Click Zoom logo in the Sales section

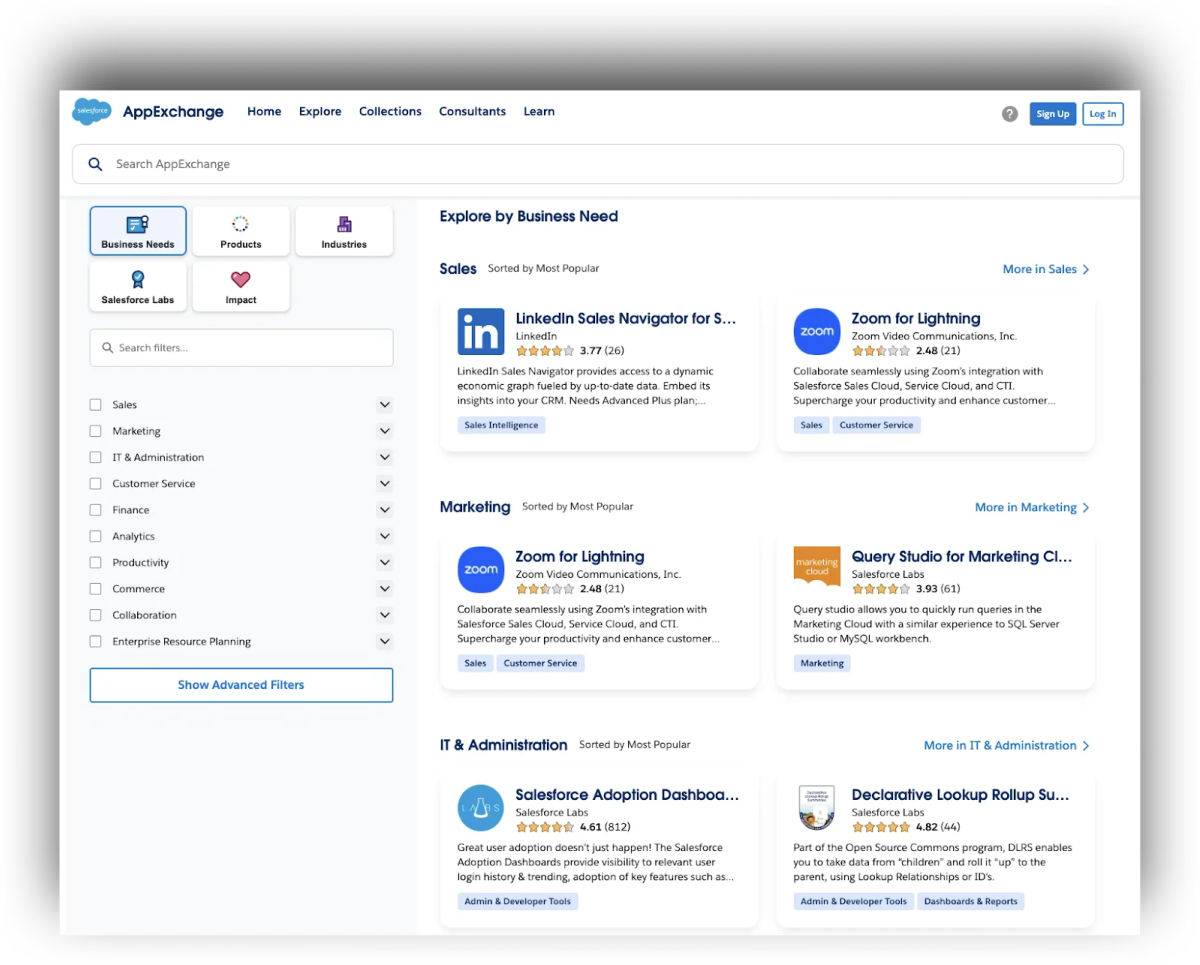click(x=817, y=332)
